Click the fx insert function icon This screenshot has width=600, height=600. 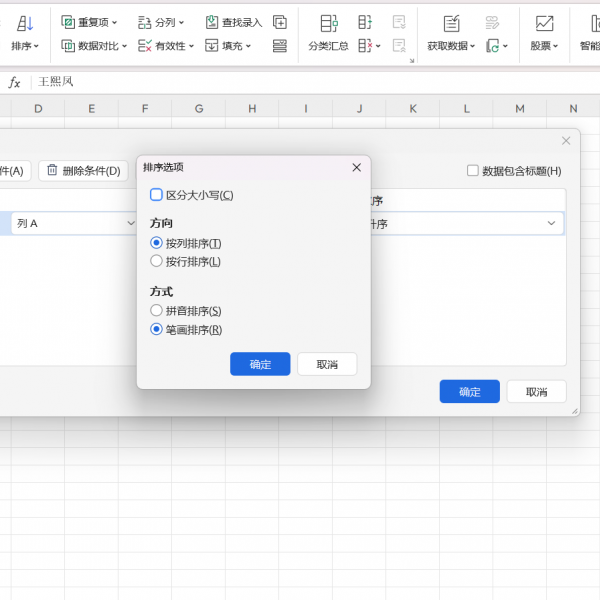point(15,82)
